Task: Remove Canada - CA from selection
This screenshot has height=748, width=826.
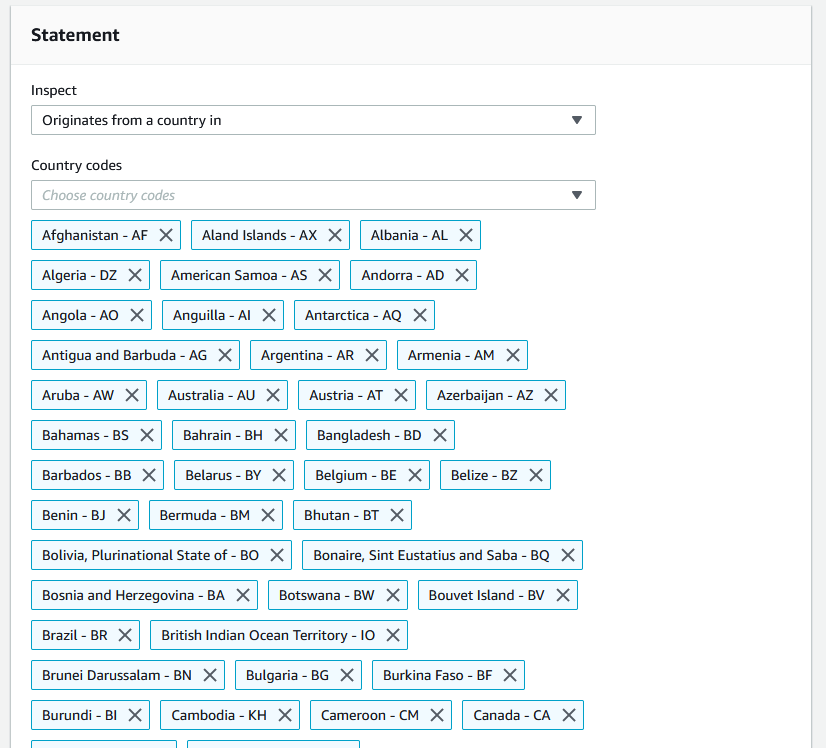Action: 569,715
